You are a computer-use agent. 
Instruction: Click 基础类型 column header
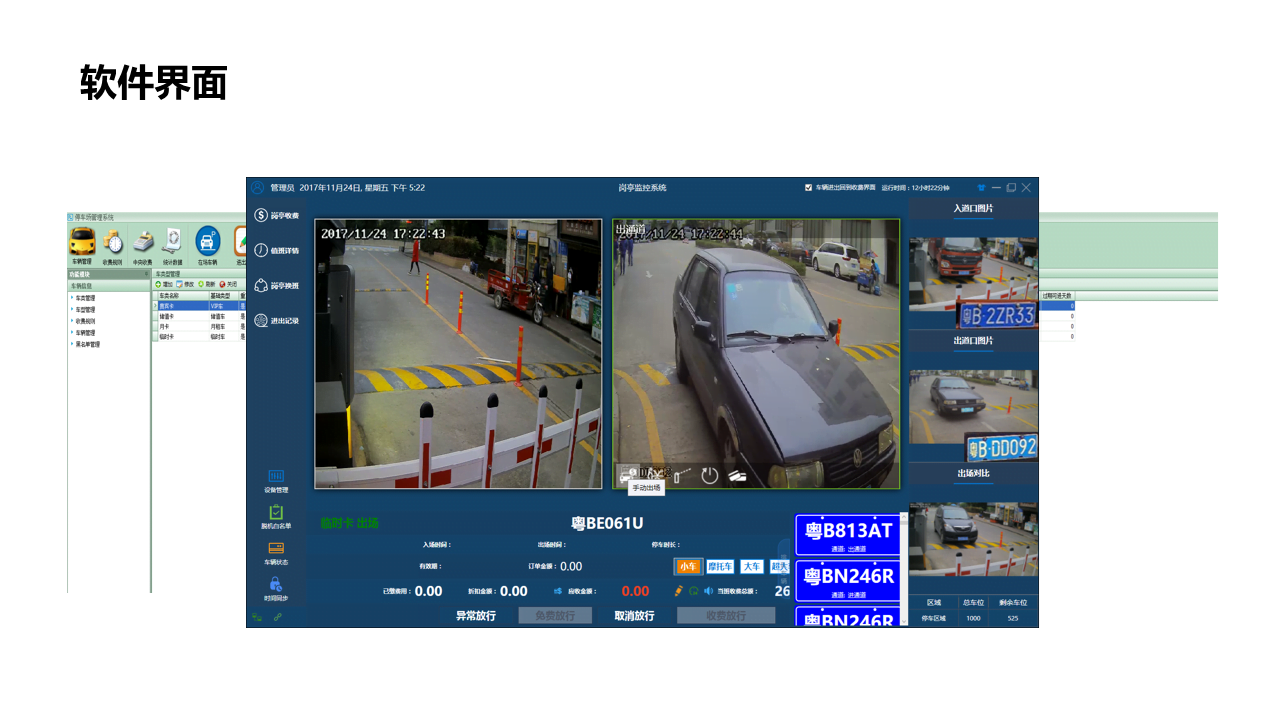tap(223, 296)
